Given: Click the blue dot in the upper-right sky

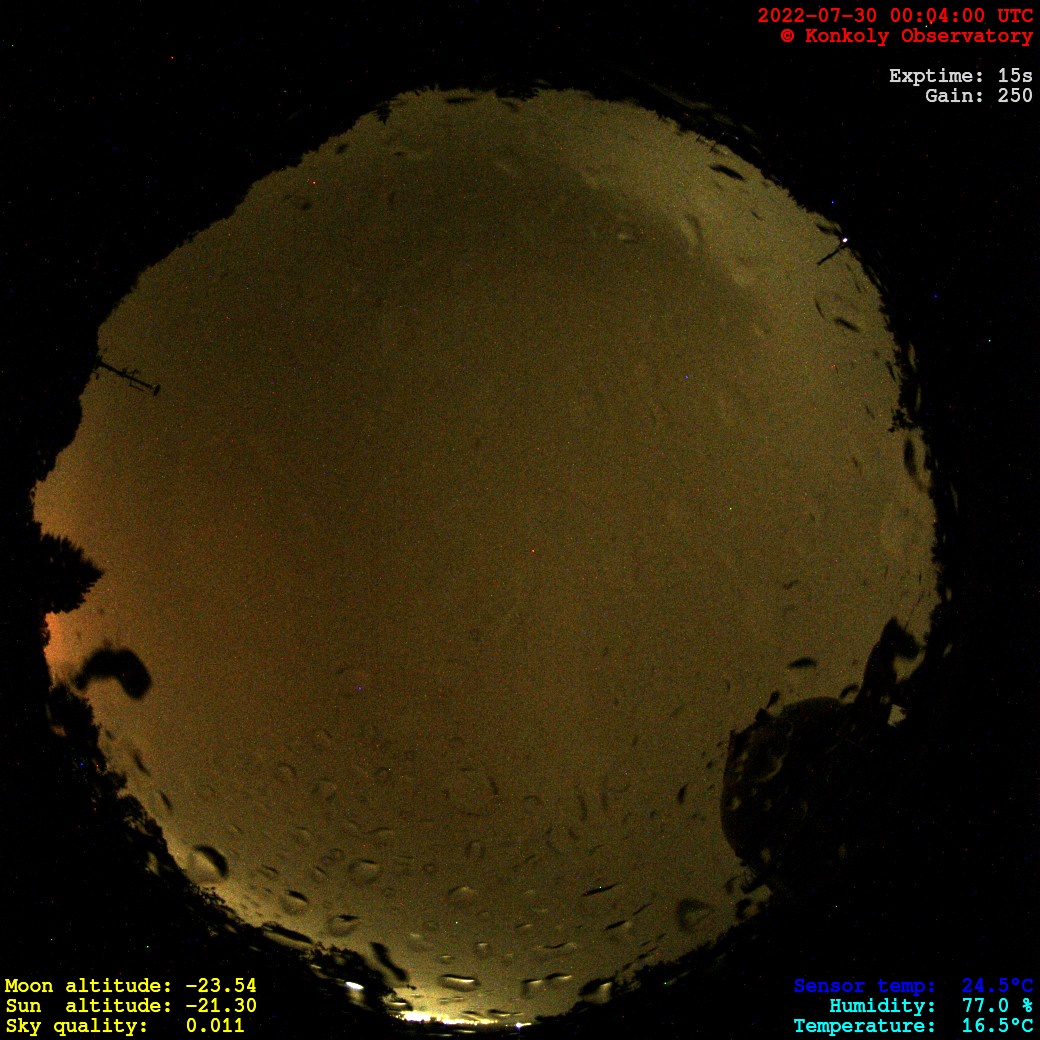Looking at the screenshot, I should (x=687, y=377).
